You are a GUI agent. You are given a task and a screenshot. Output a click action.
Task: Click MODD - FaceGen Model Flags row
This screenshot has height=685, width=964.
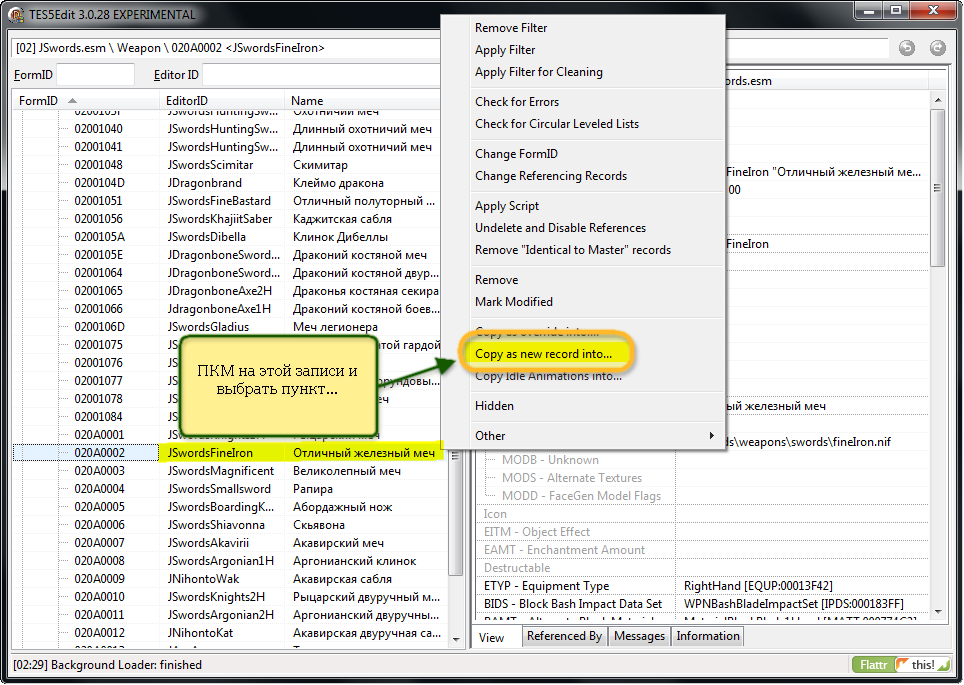(x=703, y=496)
